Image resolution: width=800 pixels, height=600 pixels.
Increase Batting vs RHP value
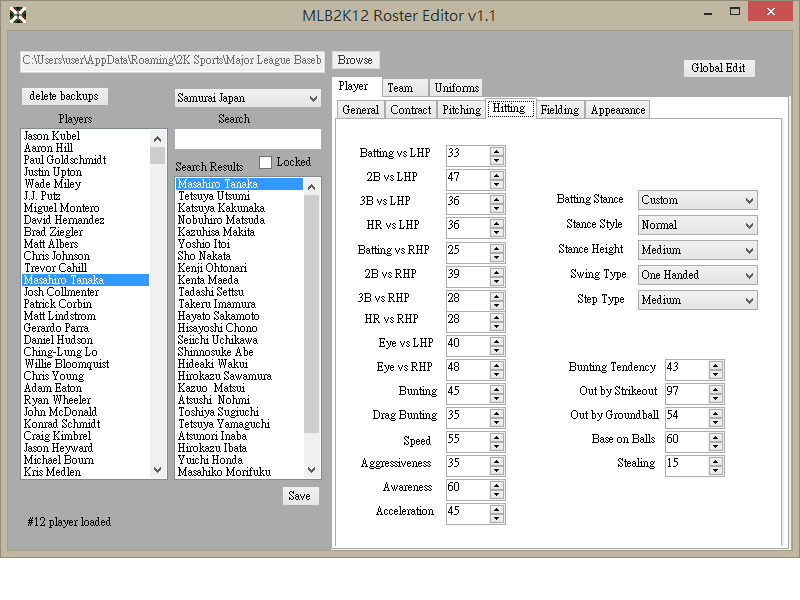point(496,248)
